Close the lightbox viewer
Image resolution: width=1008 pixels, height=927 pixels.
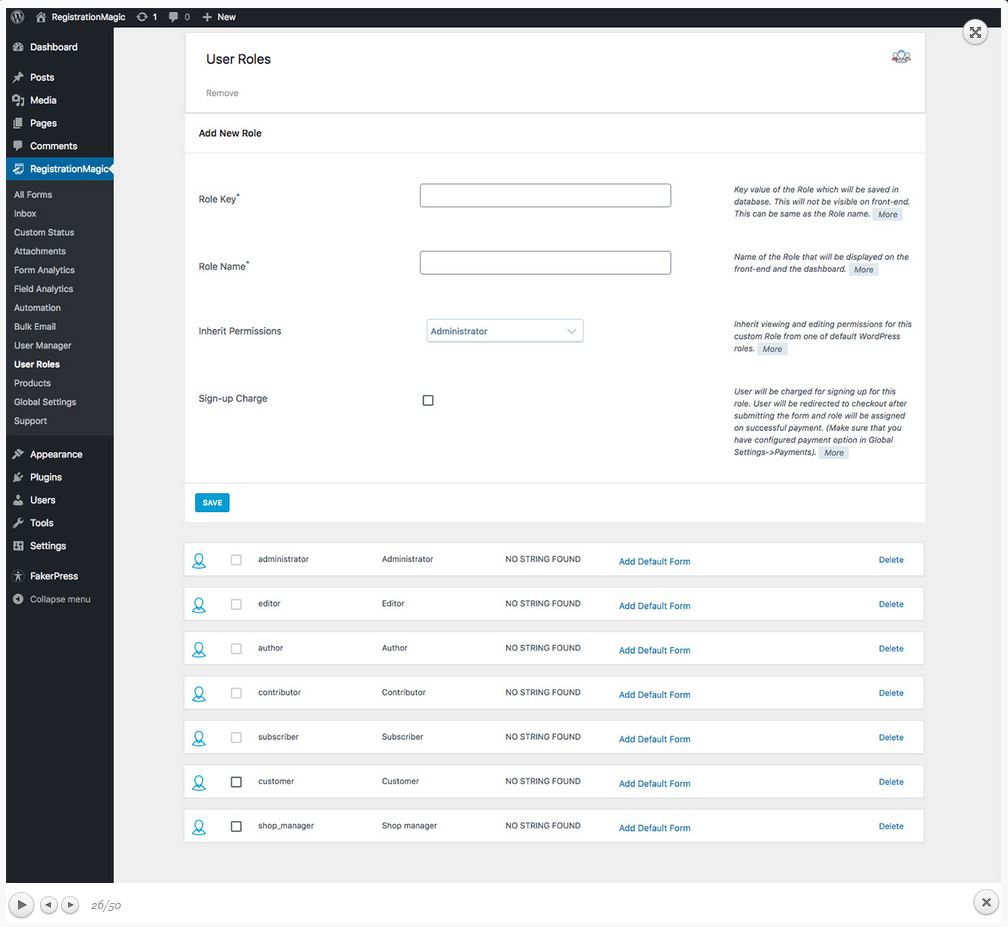[x=986, y=902]
